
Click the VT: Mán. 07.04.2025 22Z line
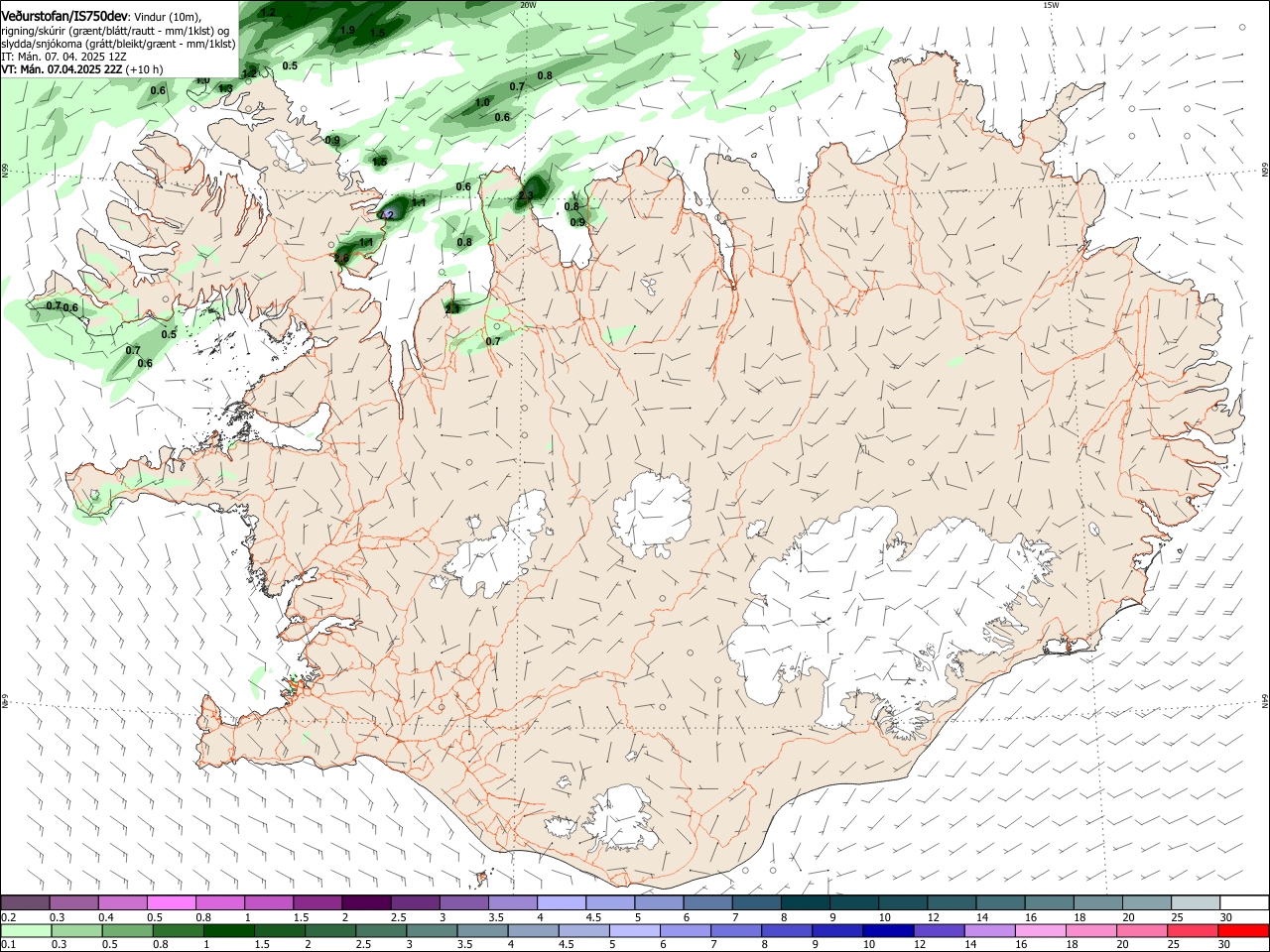click(62, 69)
